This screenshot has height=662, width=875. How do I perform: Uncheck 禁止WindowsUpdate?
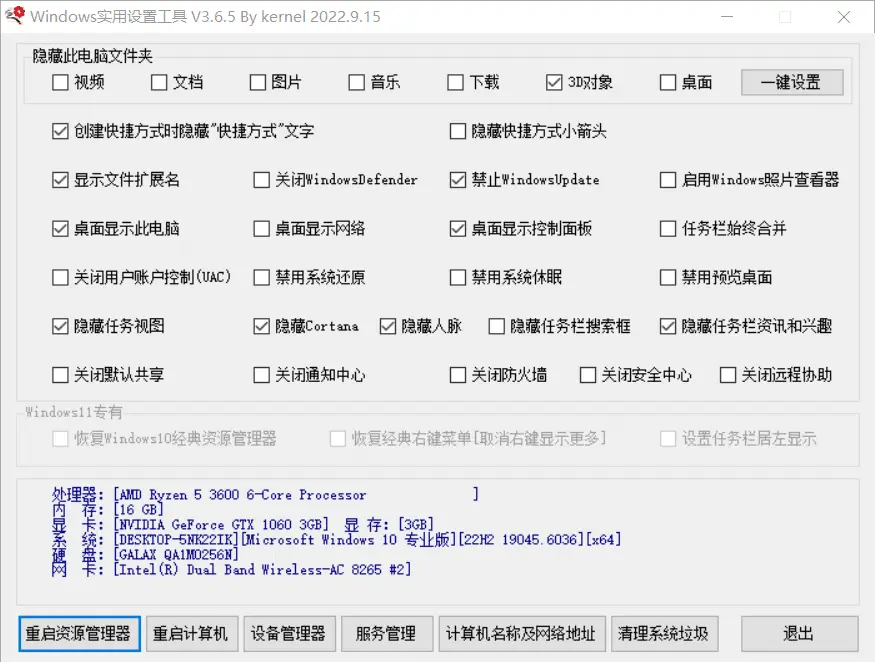click(458, 180)
